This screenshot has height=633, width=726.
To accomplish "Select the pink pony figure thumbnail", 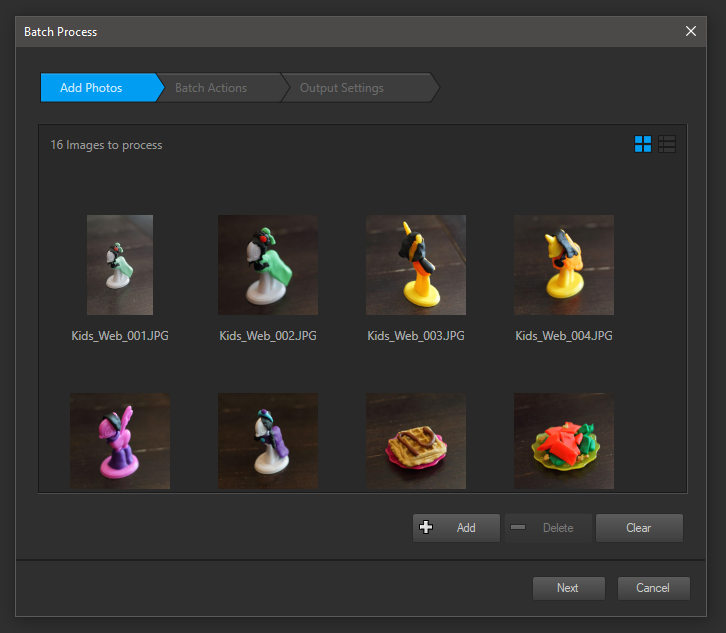I will 120,441.
